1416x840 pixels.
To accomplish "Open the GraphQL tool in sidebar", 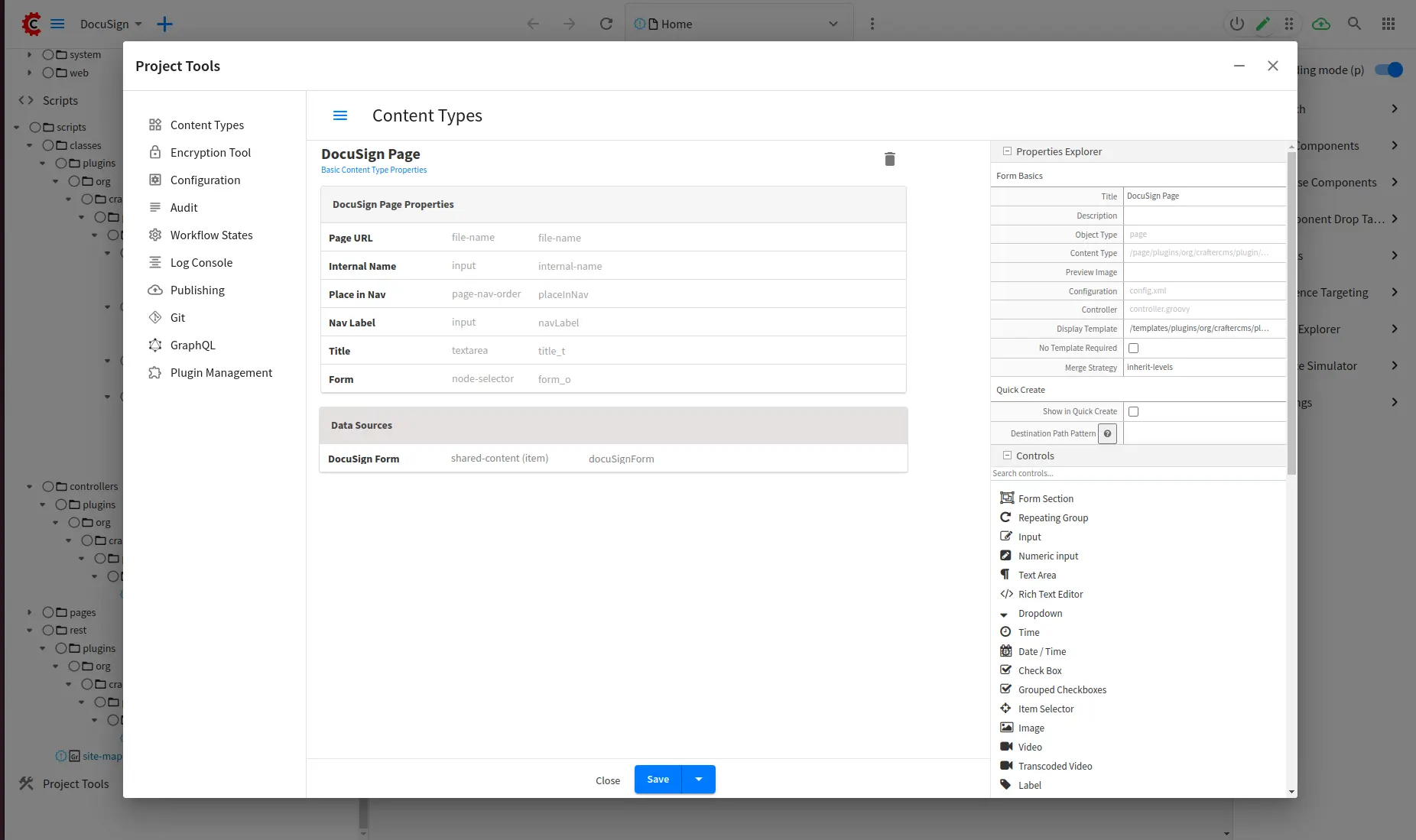I will pyautogui.click(x=192, y=345).
